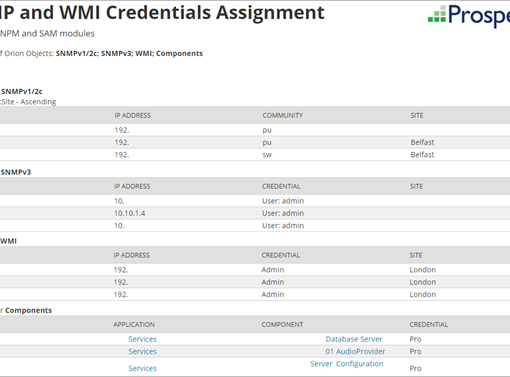Image resolution: width=510 pixels, height=377 pixels.
Task: Open the Database Server component link
Action: 354,339
